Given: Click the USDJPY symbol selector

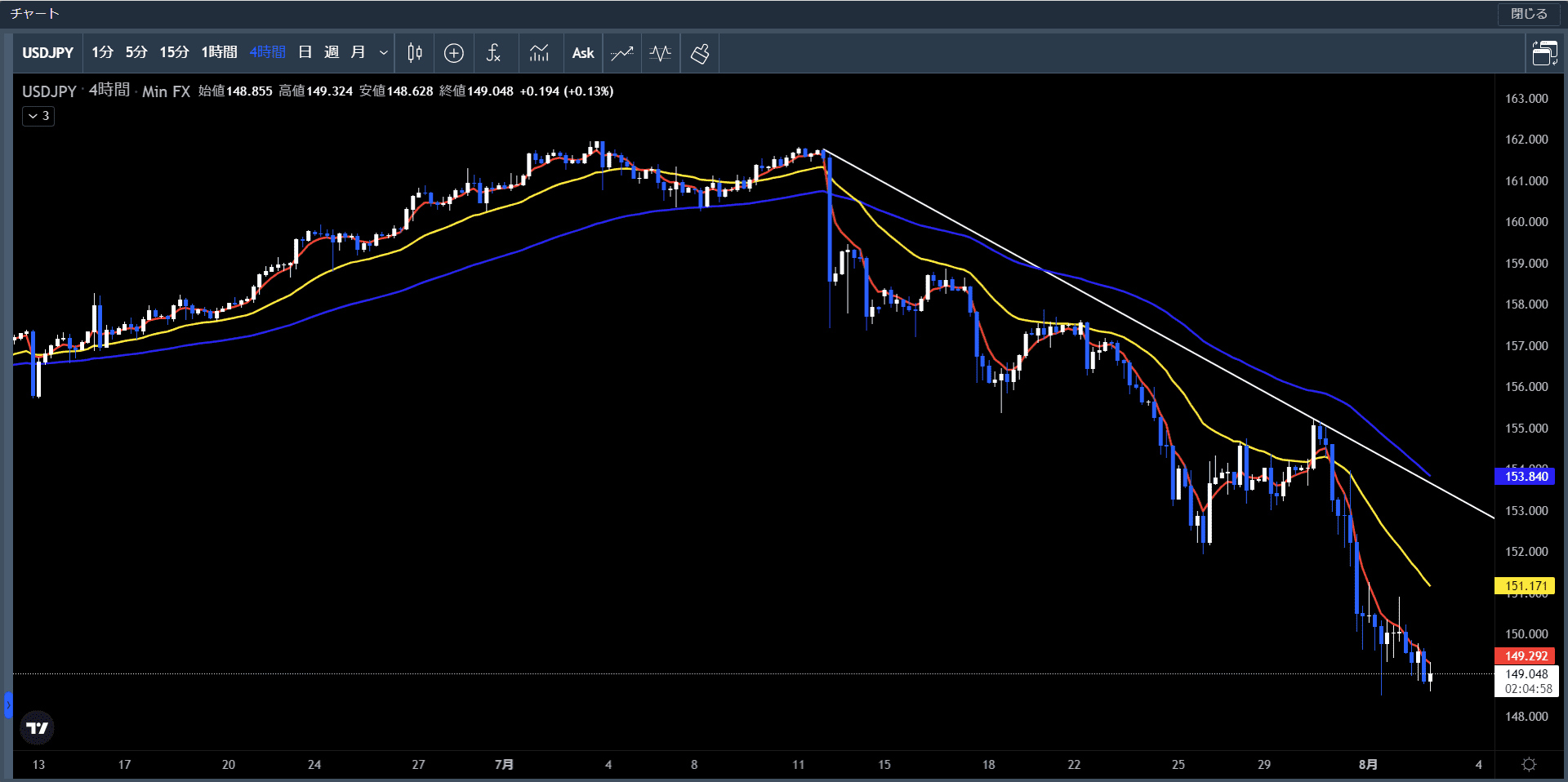Looking at the screenshot, I should point(48,53).
